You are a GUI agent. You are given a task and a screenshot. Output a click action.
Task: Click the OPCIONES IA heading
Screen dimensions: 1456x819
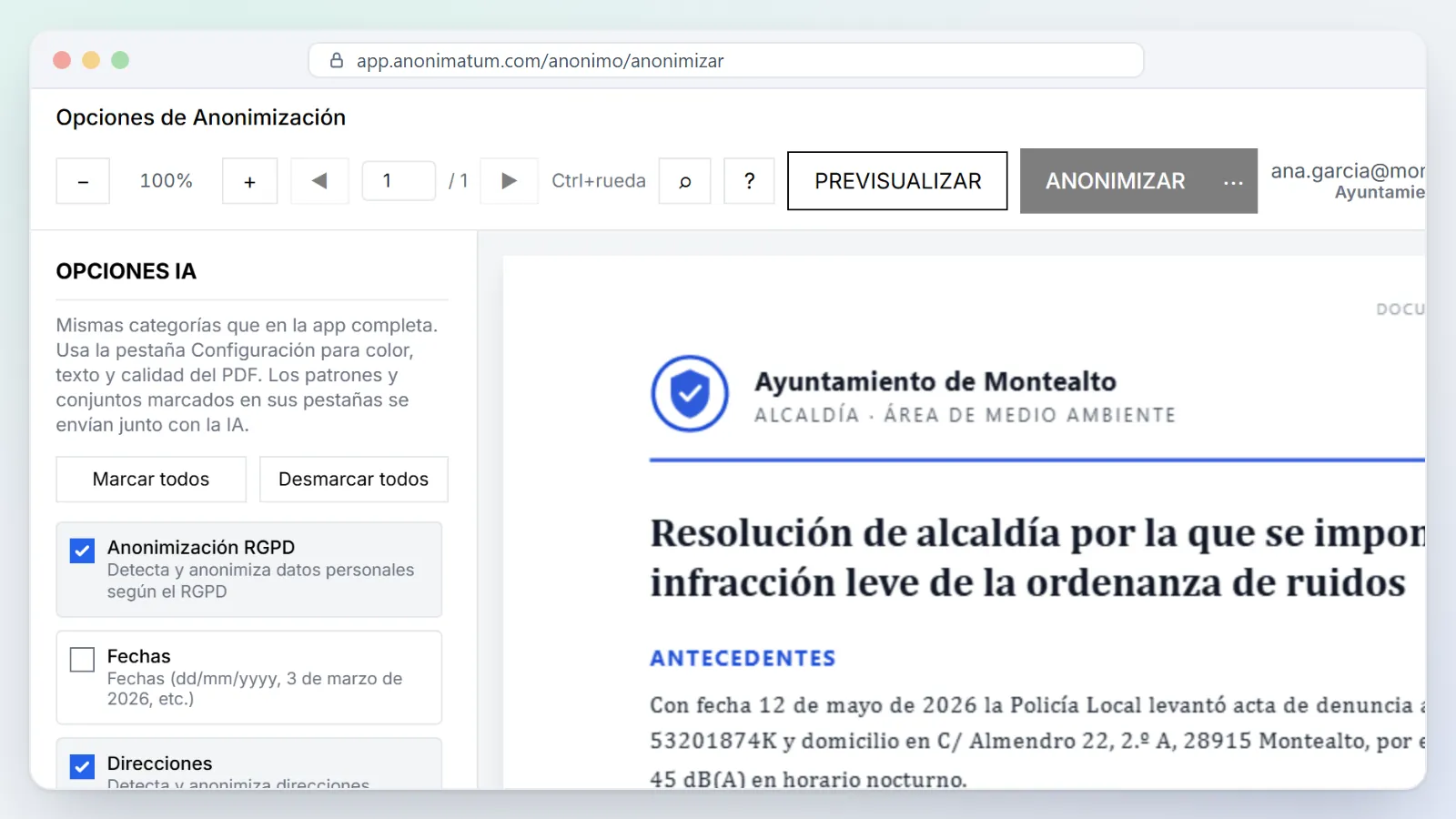[x=126, y=271]
